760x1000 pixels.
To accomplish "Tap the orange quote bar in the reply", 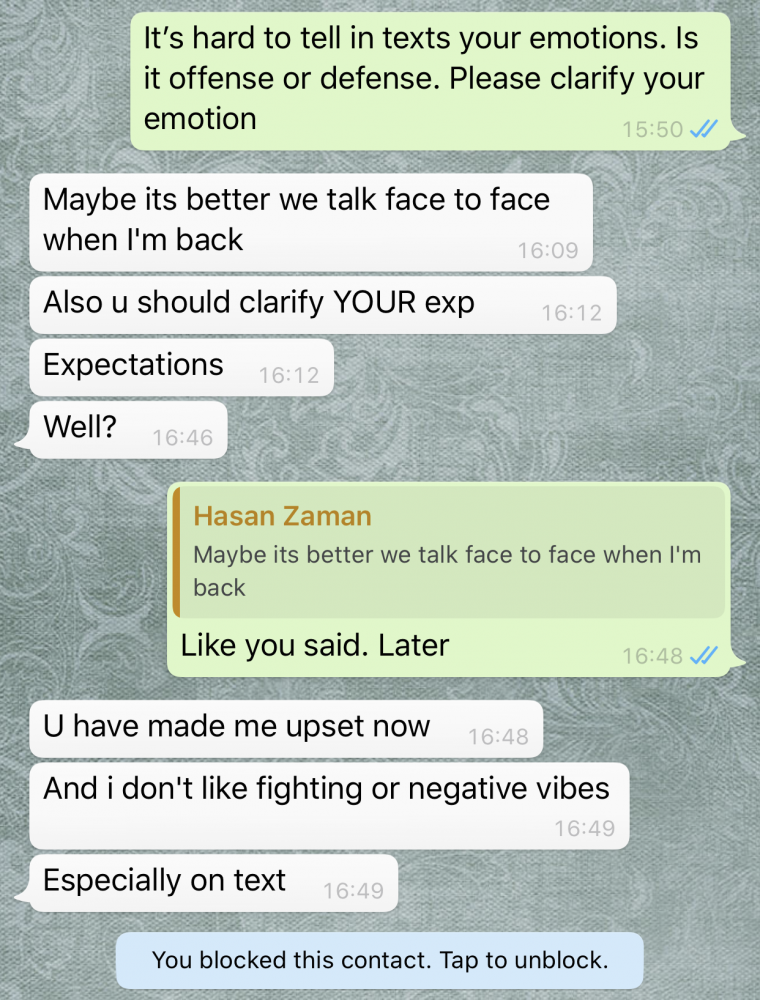I will (177, 552).
